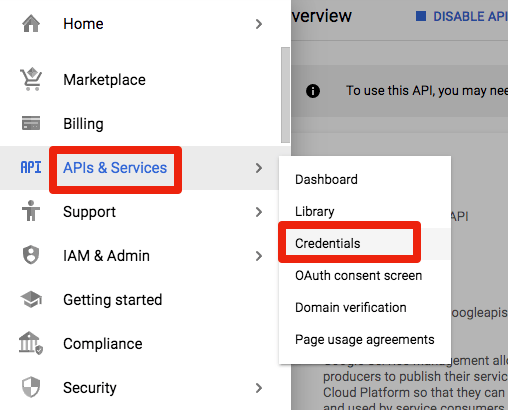Expand the Security submenu chevron
The image size is (508, 410).
point(259,388)
